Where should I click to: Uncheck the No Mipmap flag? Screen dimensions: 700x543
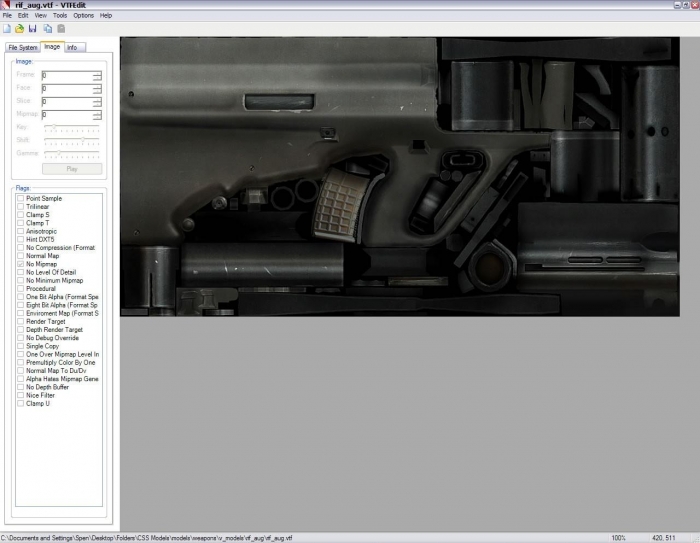[21, 264]
